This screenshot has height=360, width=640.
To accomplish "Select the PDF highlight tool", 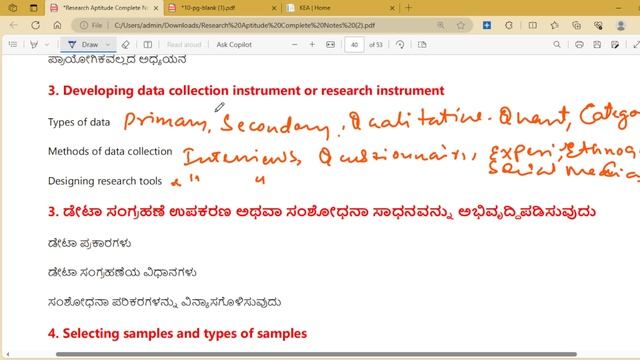I will [34, 44].
